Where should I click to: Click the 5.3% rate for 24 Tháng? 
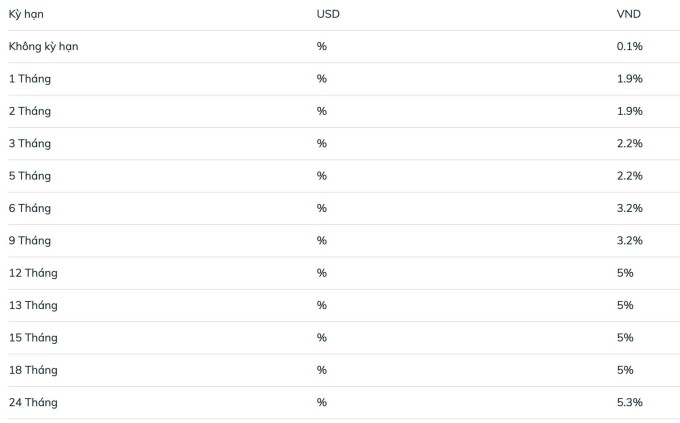pyautogui.click(x=629, y=402)
